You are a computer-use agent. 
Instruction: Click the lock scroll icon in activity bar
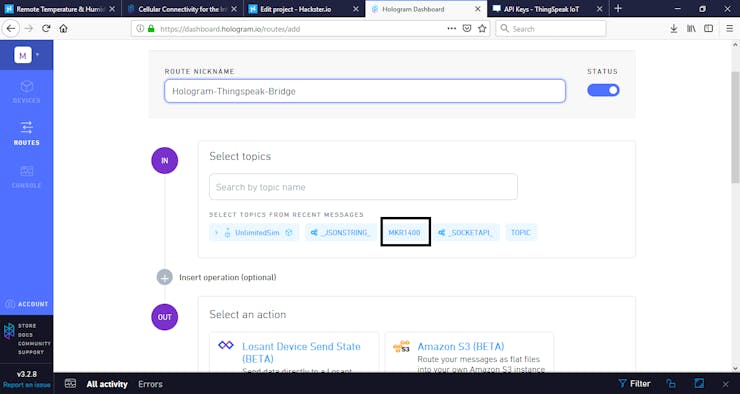671,384
